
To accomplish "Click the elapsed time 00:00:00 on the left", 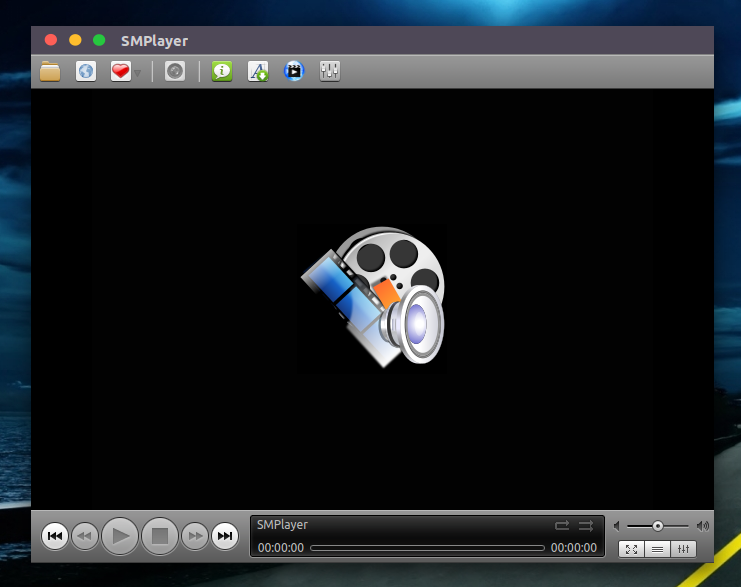I will [x=281, y=548].
